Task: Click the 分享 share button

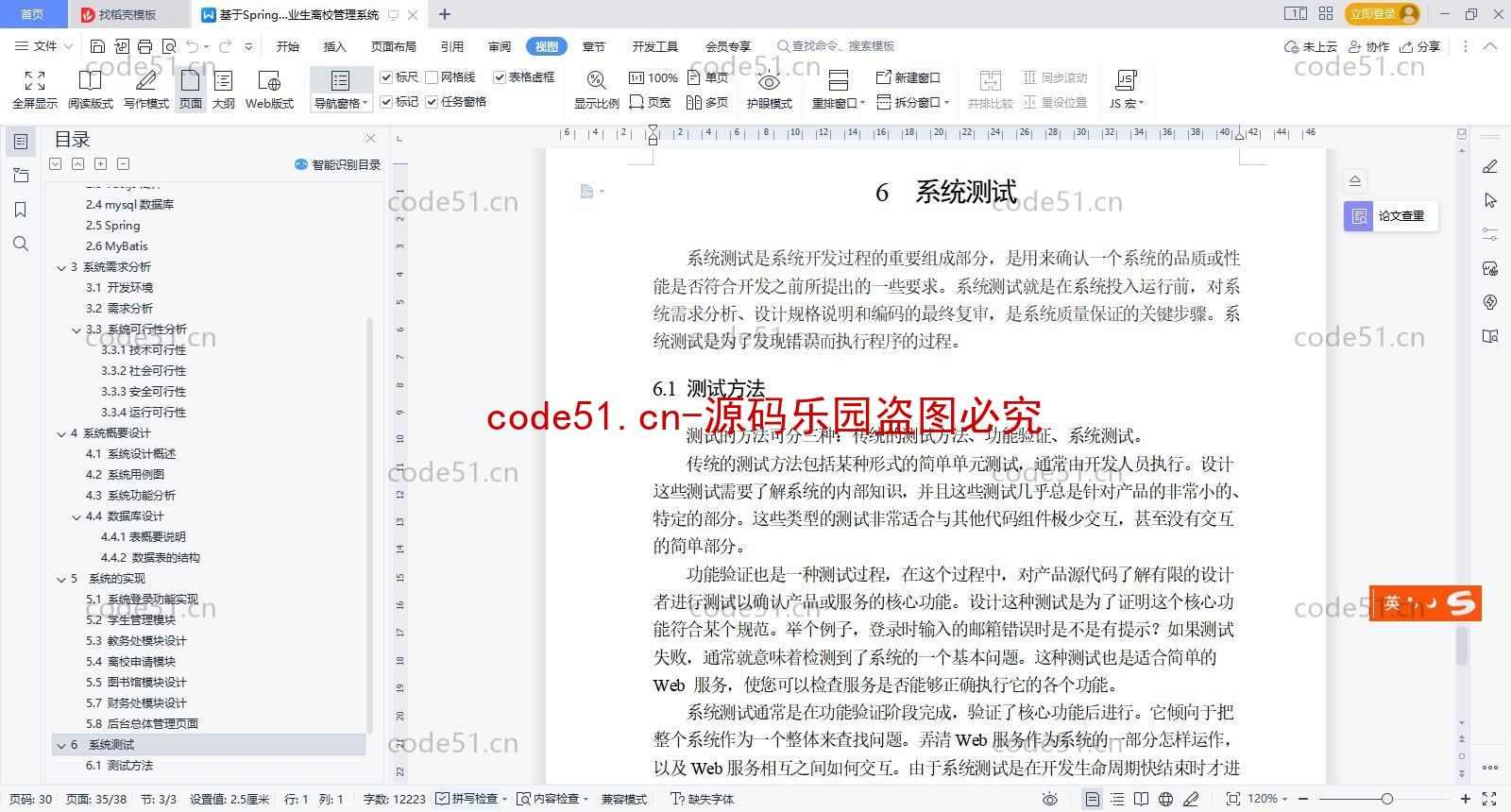Action: tap(1420, 46)
